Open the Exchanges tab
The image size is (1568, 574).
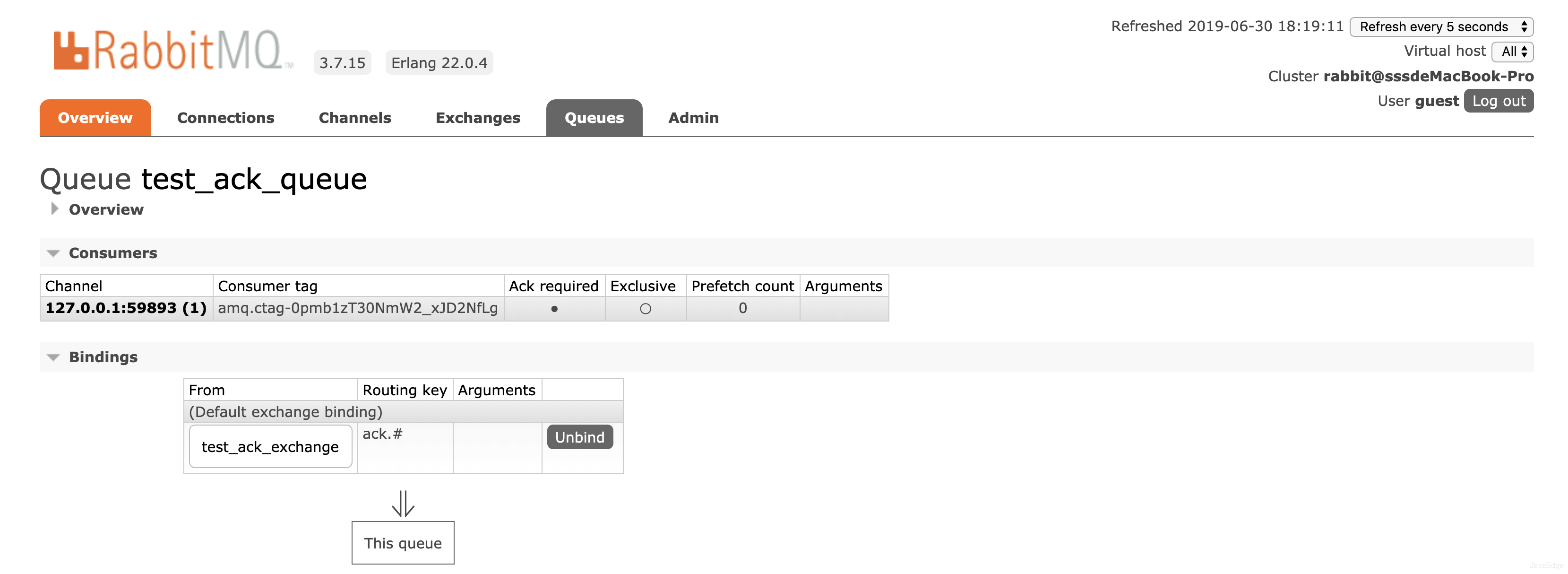[x=478, y=118]
